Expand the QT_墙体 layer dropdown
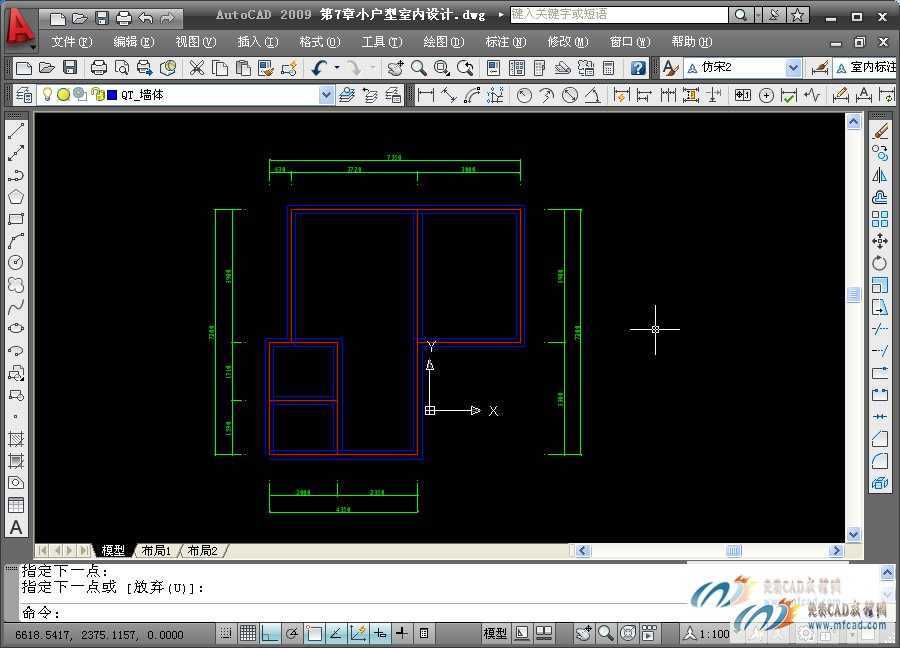Image resolution: width=900 pixels, height=648 pixels. (326, 95)
